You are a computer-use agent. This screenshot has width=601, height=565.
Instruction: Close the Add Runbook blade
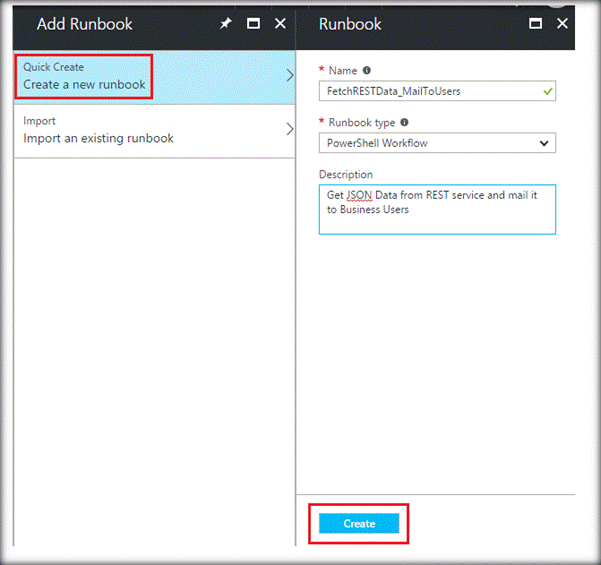(x=281, y=24)
